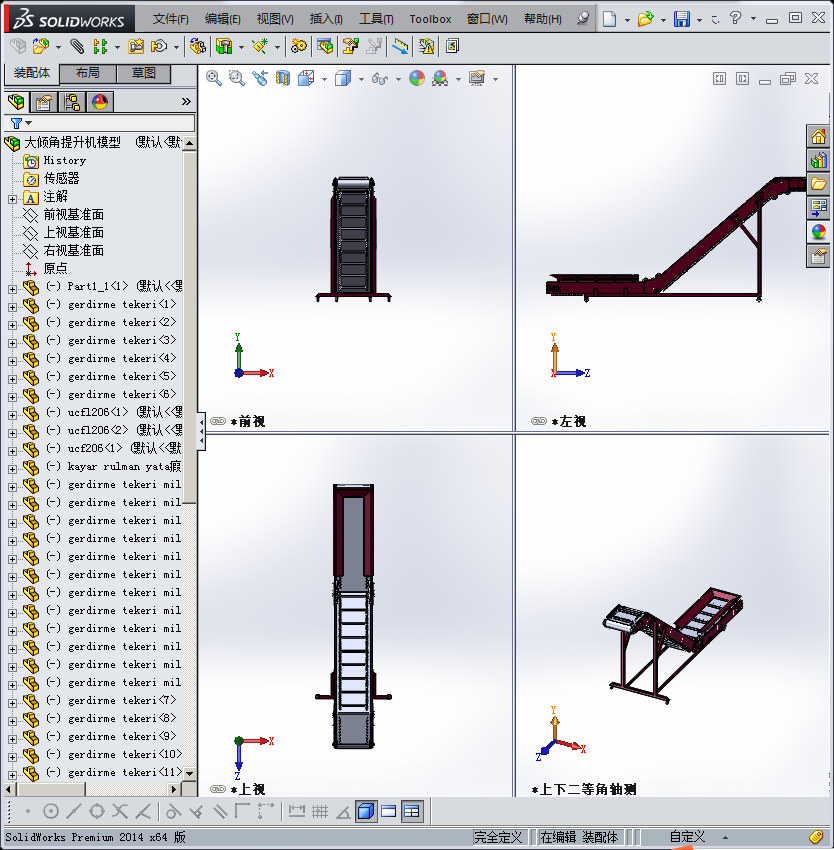Open the Design Library icon in task pane

(x=818, y=160)
